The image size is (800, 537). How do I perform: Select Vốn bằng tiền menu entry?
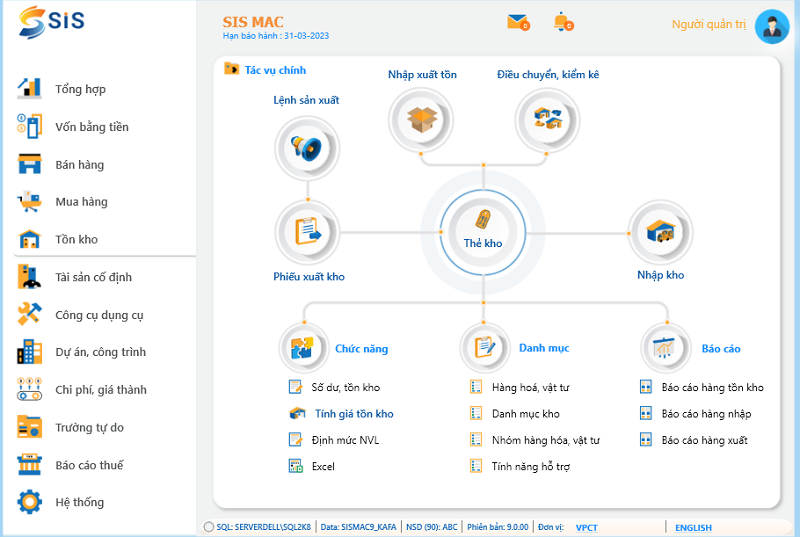click(x=92, y=126)
